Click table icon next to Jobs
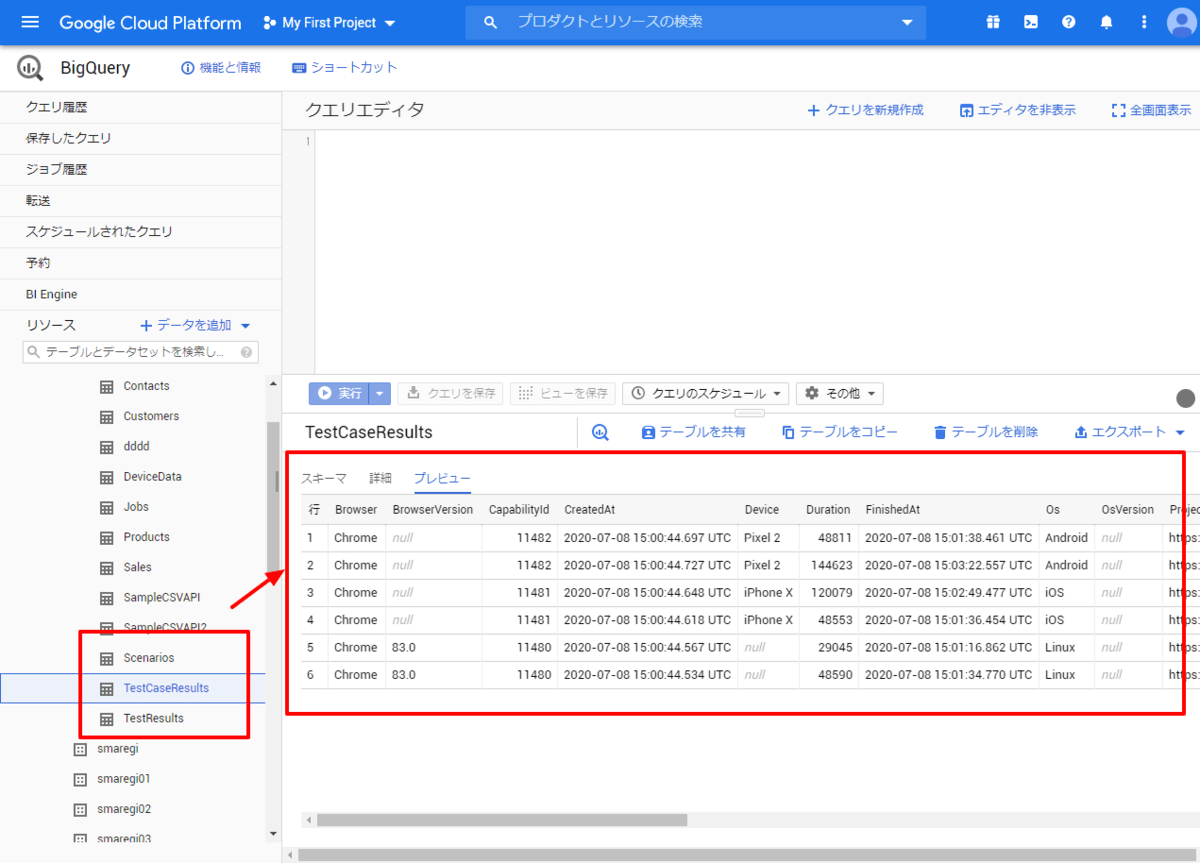 pyautogui.click(x=106, y=507)
